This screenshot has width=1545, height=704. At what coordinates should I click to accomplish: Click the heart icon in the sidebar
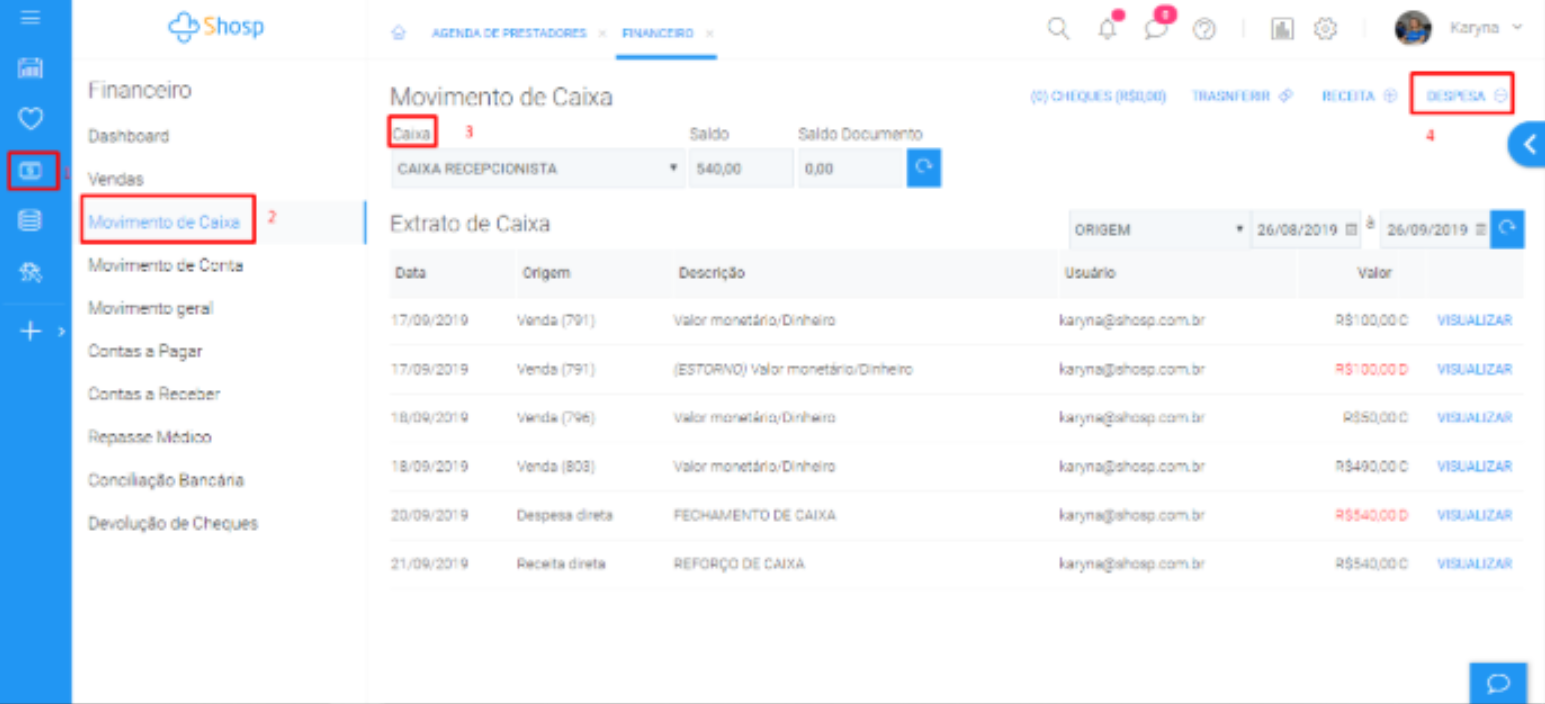[x=30, y=119]
